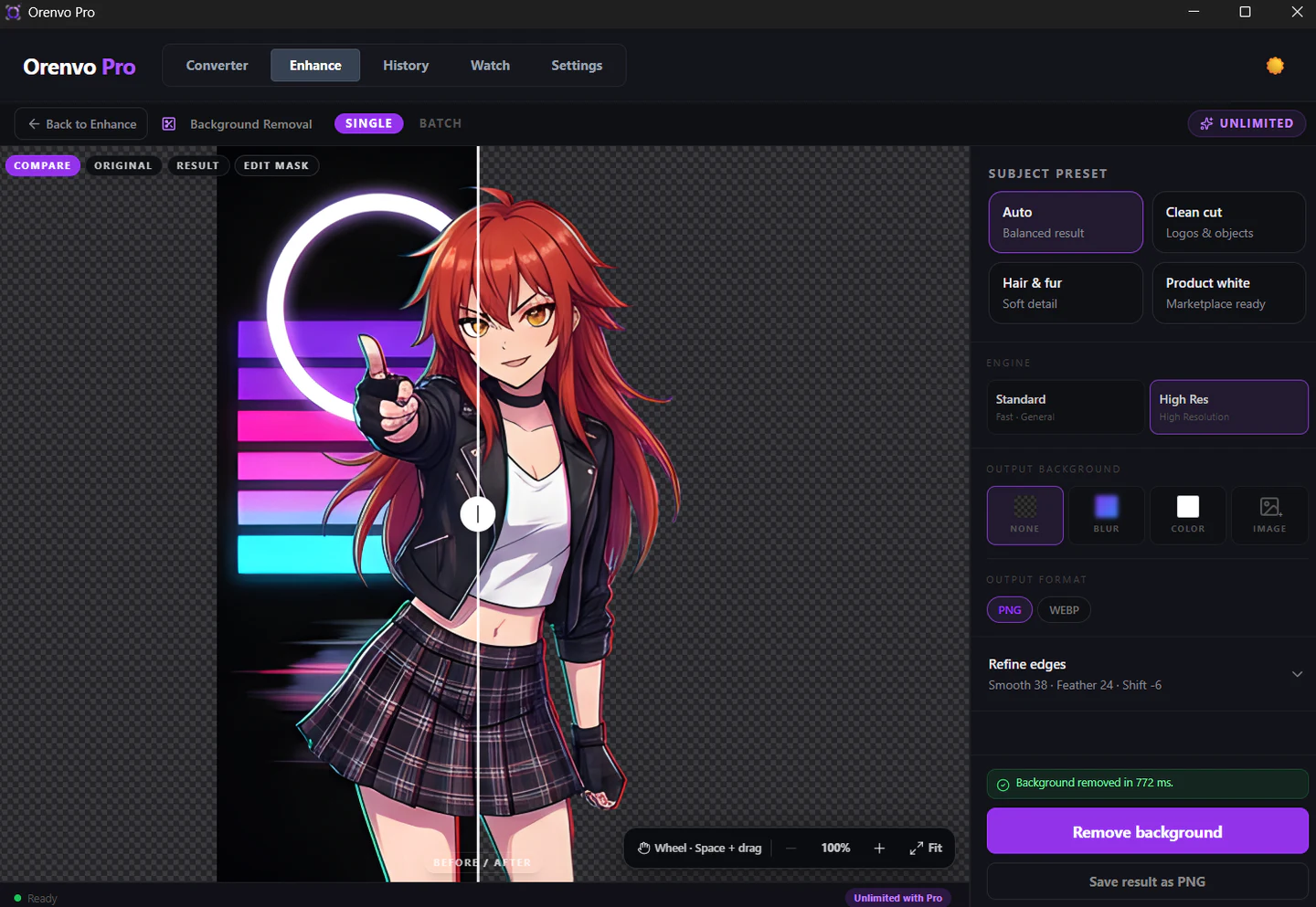Expand the Refine edges chevron
Viewport: 1316px width, 907px height.
pos(1297,674)
